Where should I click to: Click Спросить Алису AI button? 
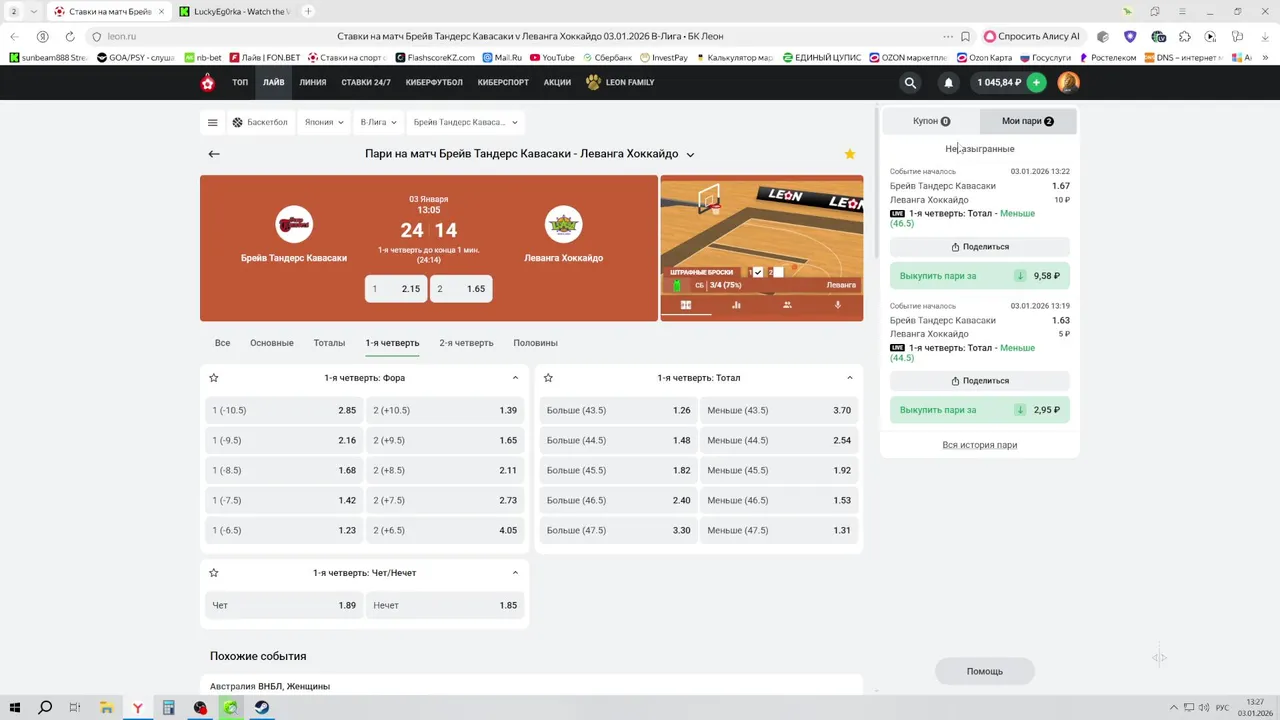pos(1034,36)
